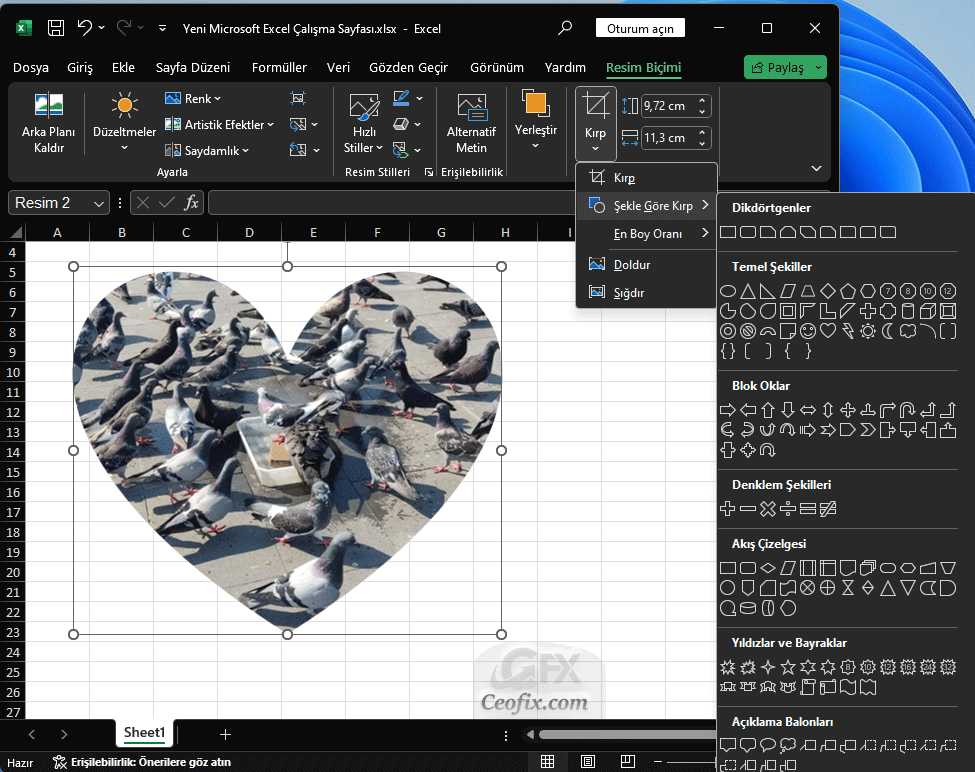Increase picture height with up spinner

(702, 101)
